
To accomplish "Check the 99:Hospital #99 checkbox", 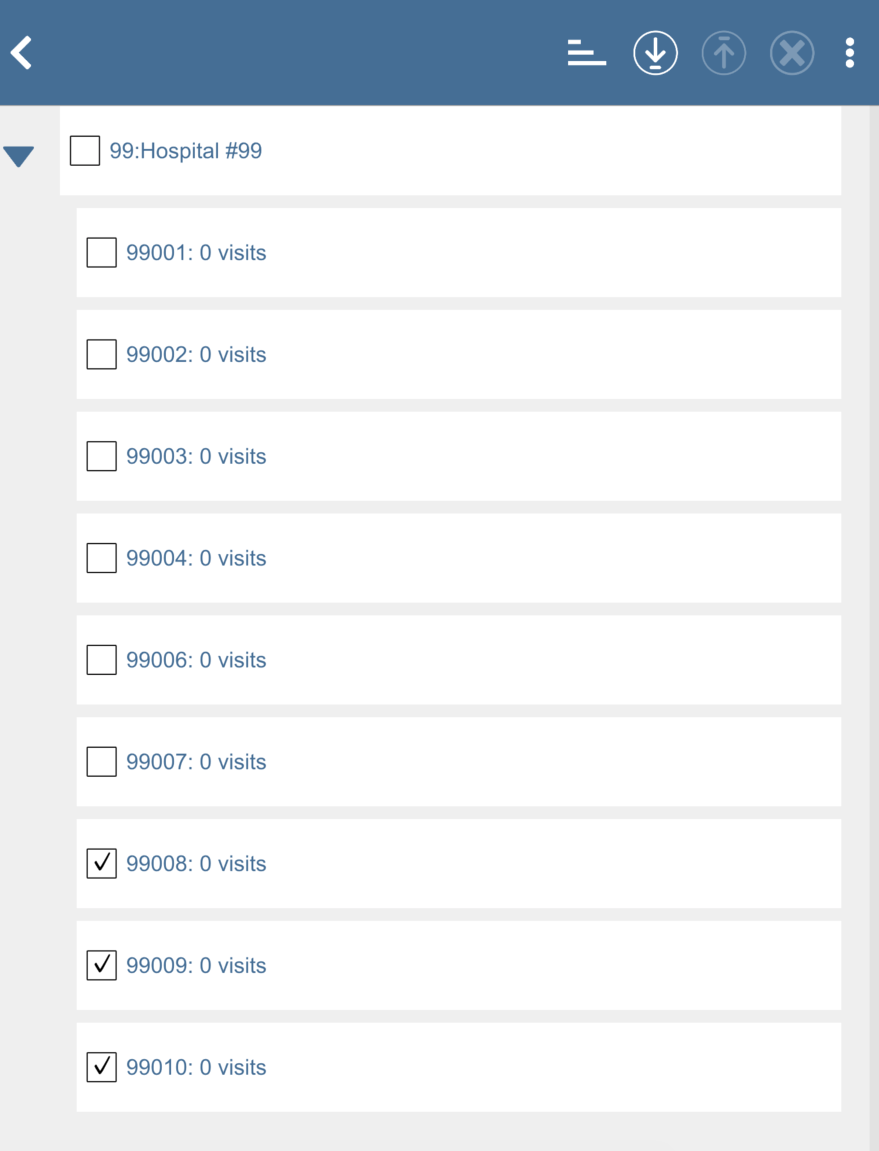I will pos(85,151).
